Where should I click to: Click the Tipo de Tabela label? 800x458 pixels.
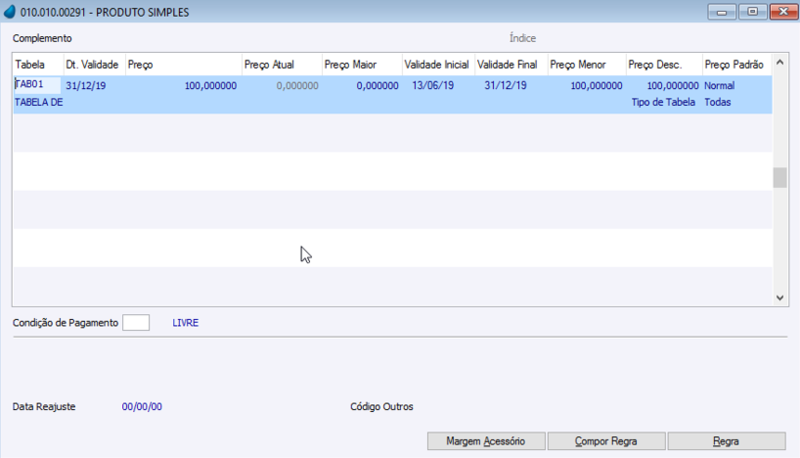click(x=663, y=102)
